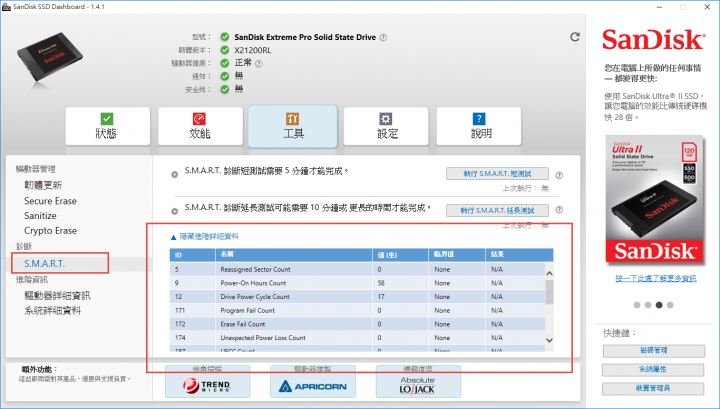
Task: Click the SMART table scroll down arrow
Action: click(549, 340)
